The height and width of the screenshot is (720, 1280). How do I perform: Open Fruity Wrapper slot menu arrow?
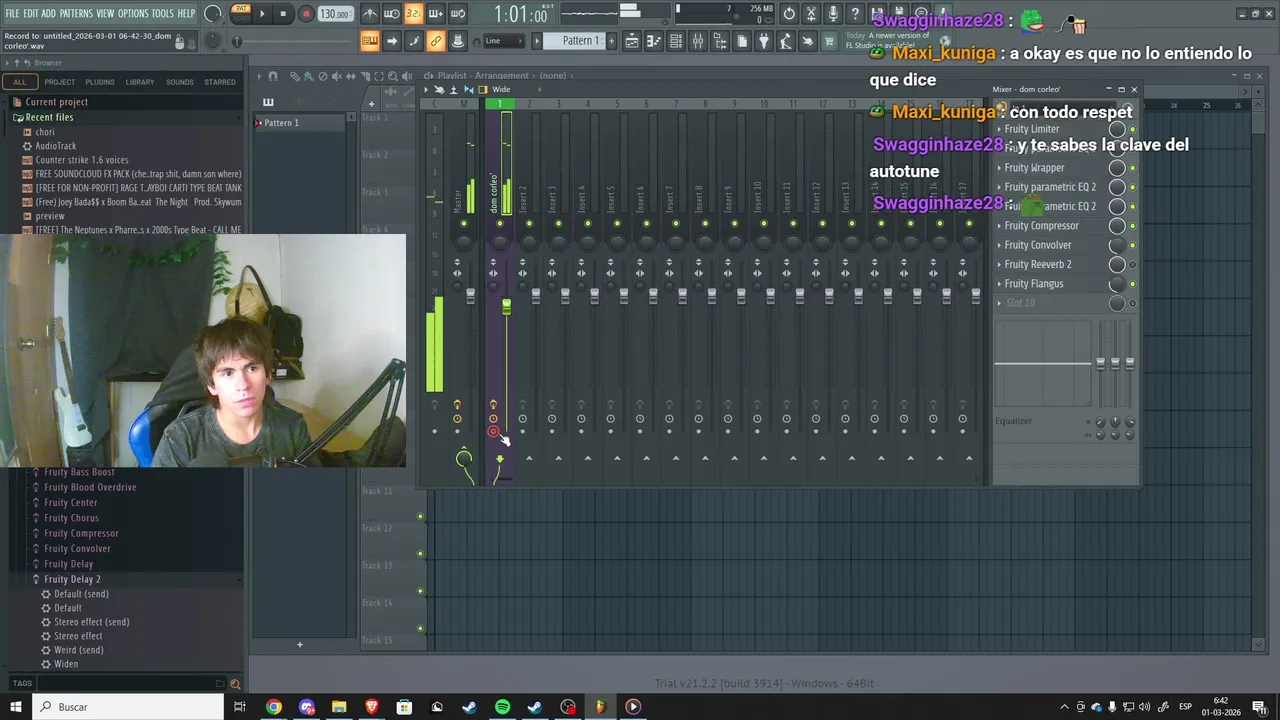pos(998,168)
